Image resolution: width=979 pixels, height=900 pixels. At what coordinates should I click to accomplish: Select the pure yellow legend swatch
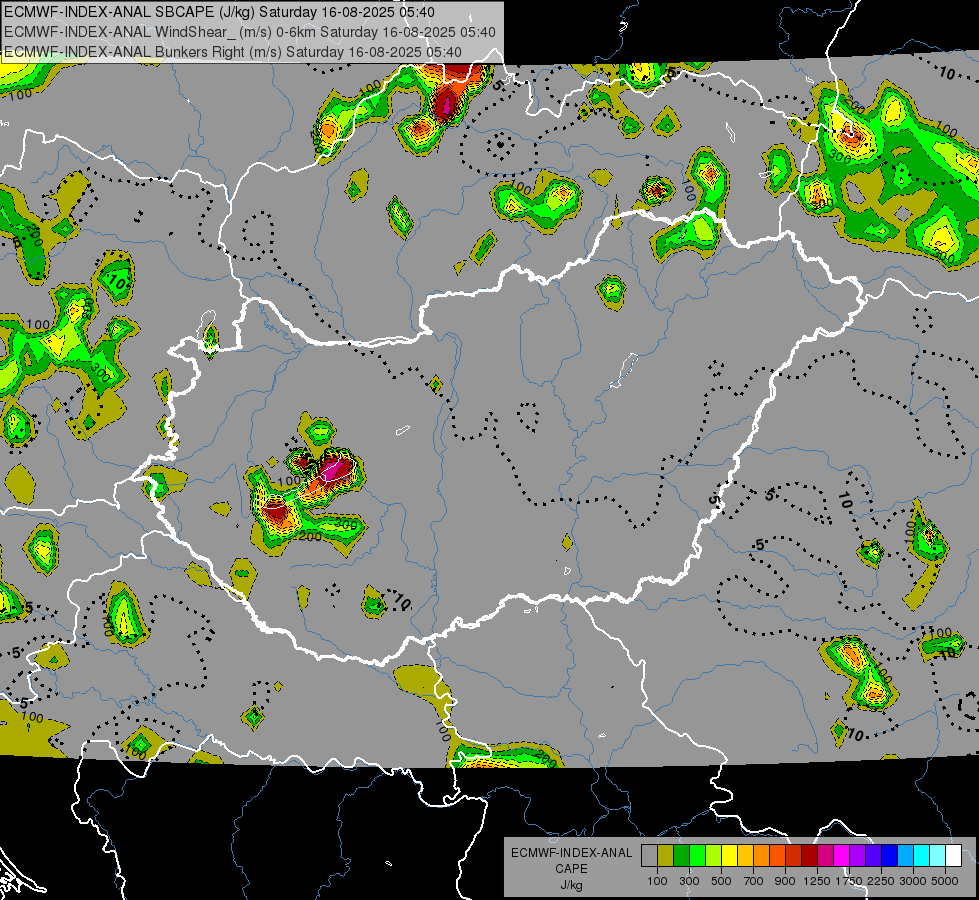tap(729, 855)
